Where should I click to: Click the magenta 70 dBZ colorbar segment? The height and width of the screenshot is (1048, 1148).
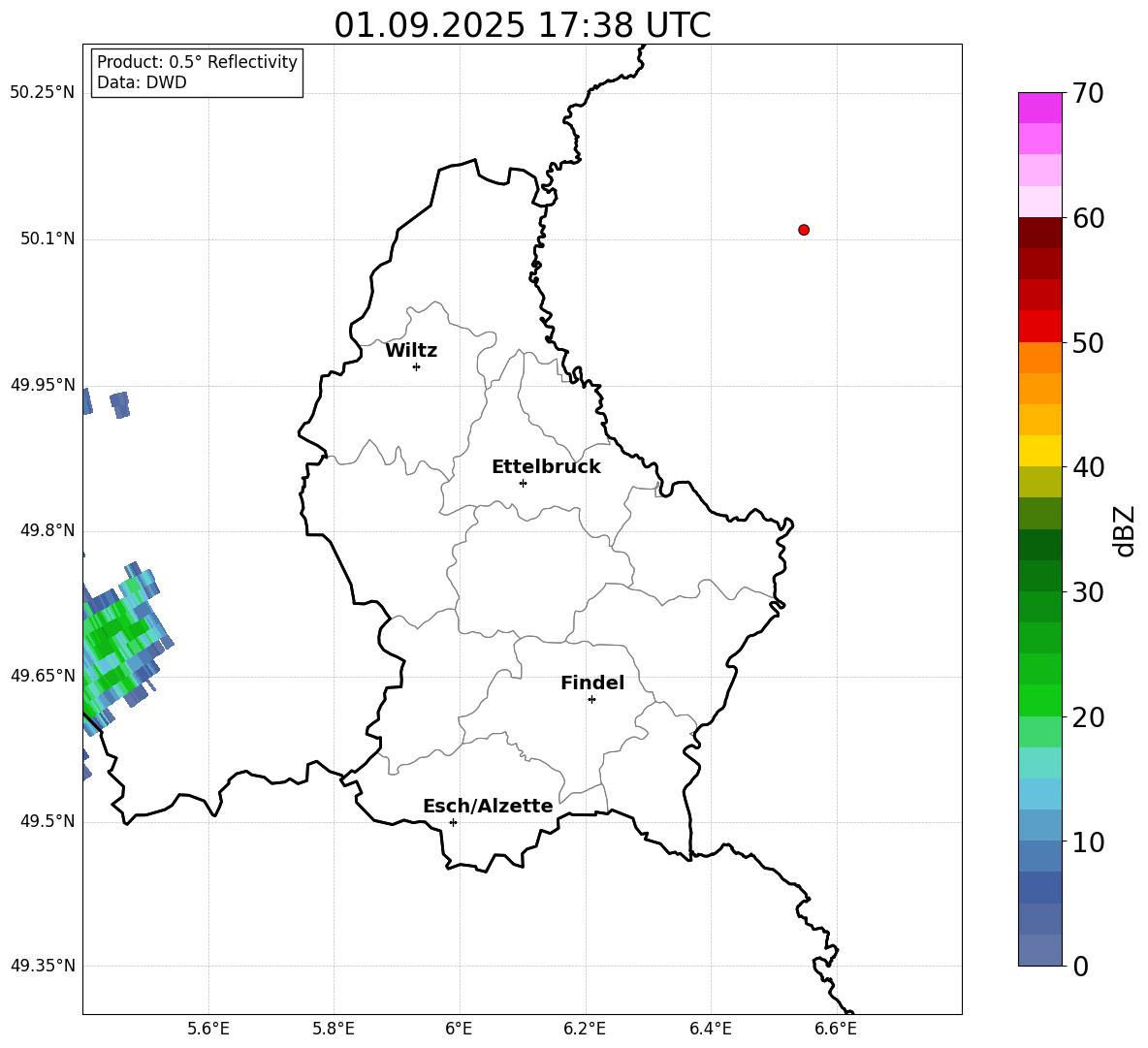coord(1039,108)
